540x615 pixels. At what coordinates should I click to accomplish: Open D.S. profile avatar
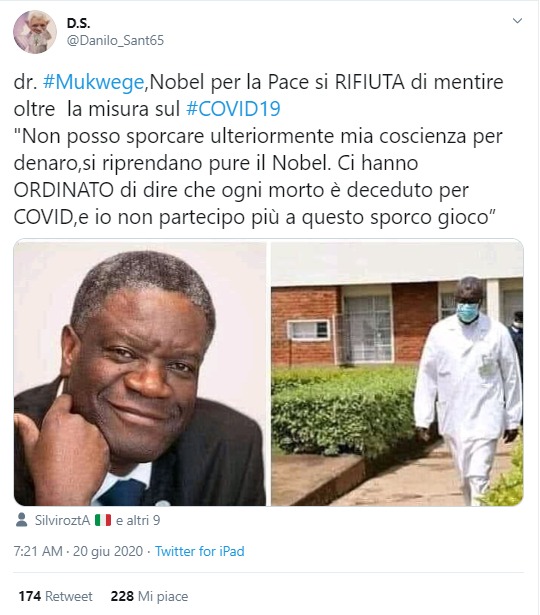pyautogui.click(x=35, y=32)
